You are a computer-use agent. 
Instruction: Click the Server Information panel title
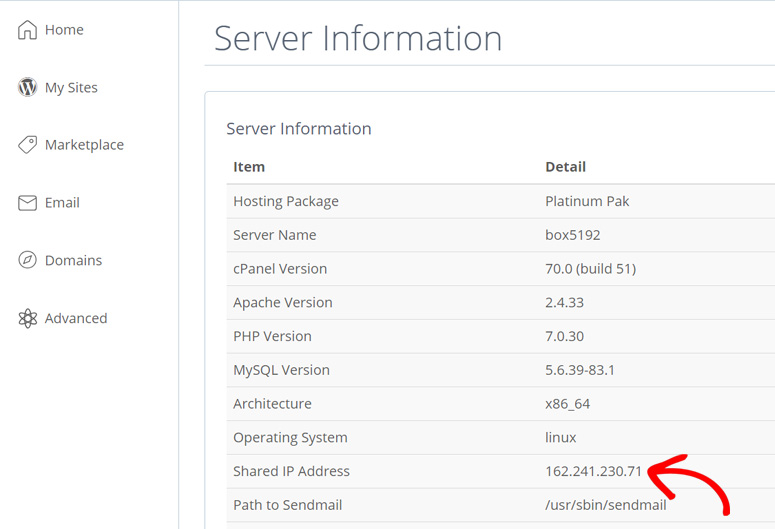299,129
